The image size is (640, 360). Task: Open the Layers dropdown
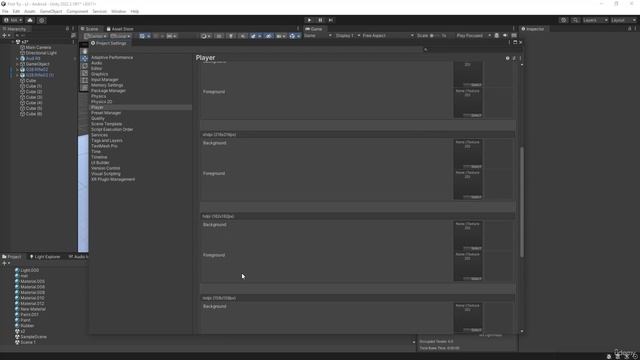click(x=595, y=20)
